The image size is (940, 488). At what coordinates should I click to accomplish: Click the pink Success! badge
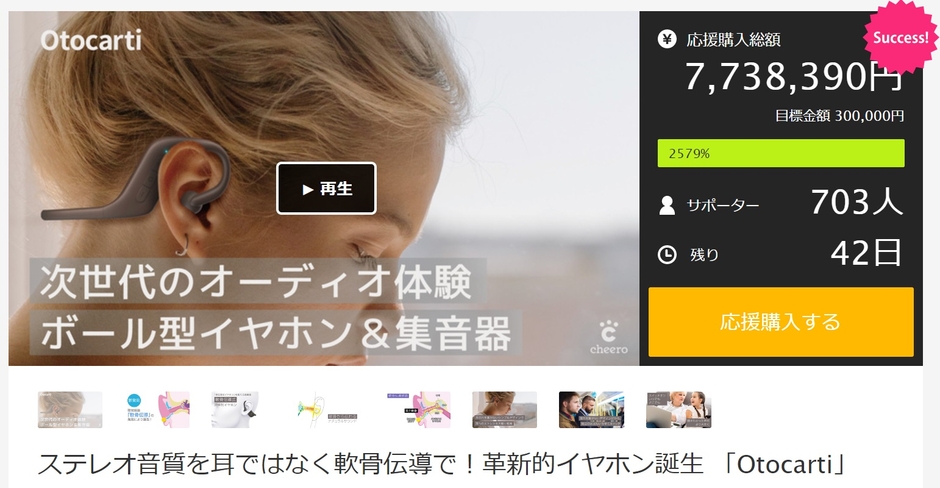click(x=900, y=37)
